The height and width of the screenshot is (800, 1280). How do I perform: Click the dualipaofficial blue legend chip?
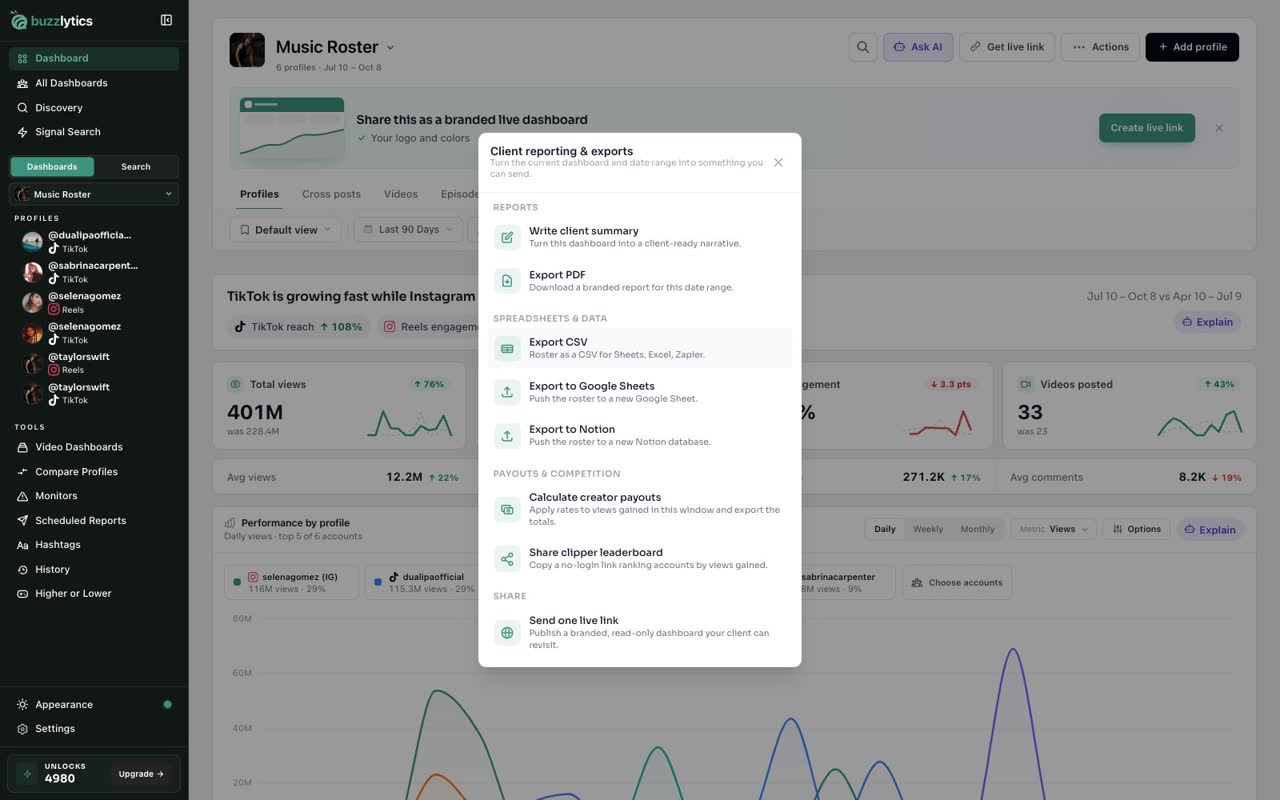tap(420, 583)
